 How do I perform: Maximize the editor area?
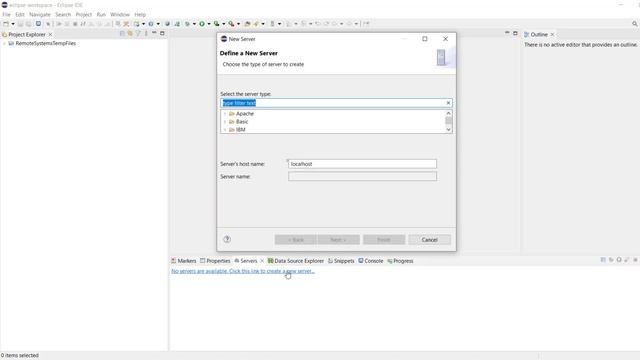coord(515,33)
